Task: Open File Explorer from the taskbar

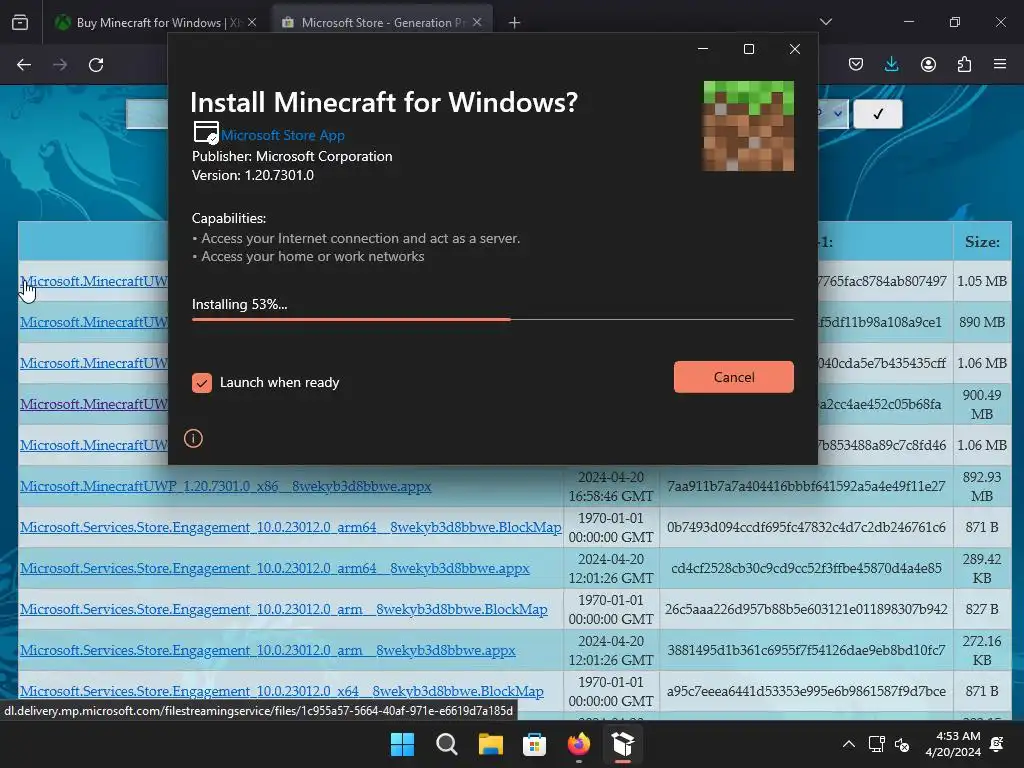Action: pos(490,744)
